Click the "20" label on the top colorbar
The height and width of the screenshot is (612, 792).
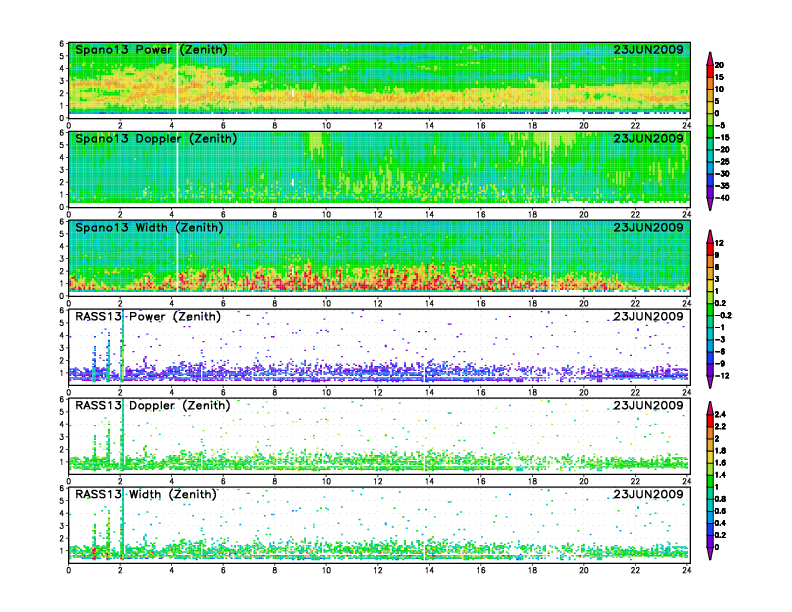click(x=719, y=65)
